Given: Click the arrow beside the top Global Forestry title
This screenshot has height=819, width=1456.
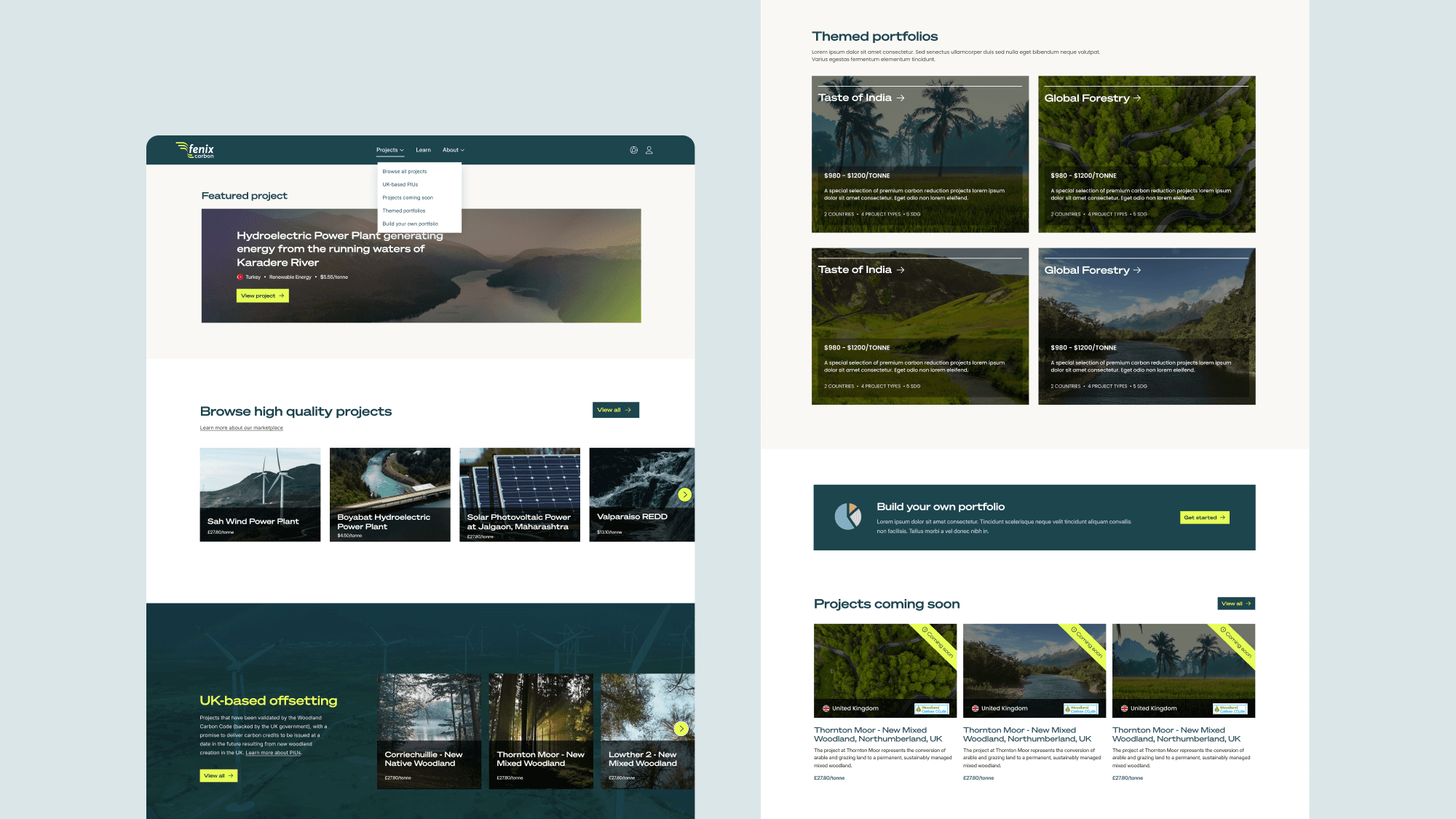Looking at the screenshot, I should pyautogui.click(x=1137, y=98).
